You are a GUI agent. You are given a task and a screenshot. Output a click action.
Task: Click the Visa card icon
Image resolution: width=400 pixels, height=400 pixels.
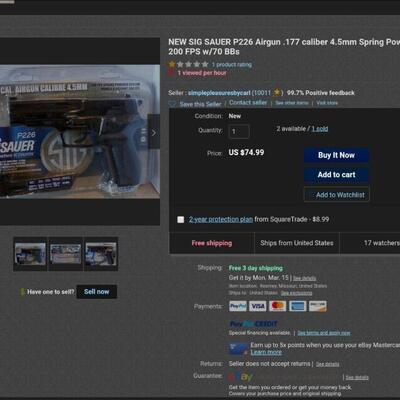click(x=258, y=306)
